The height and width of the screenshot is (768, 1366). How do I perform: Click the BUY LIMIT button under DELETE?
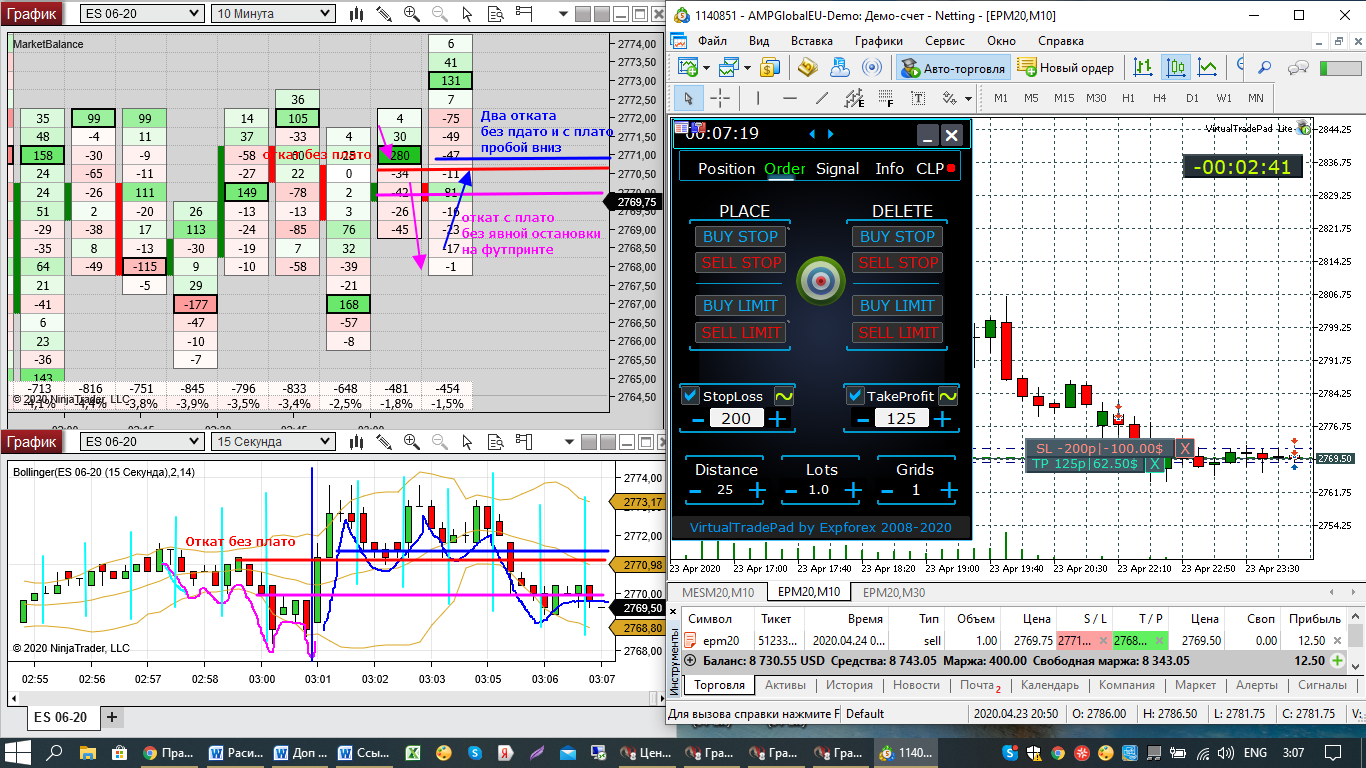897,305
